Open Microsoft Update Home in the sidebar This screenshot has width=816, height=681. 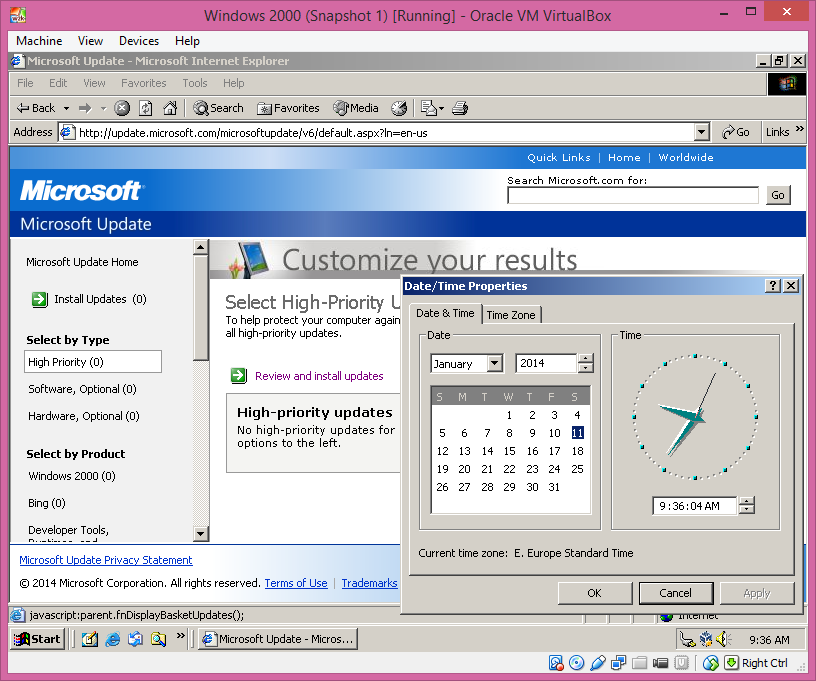click(x=82, y=262)
